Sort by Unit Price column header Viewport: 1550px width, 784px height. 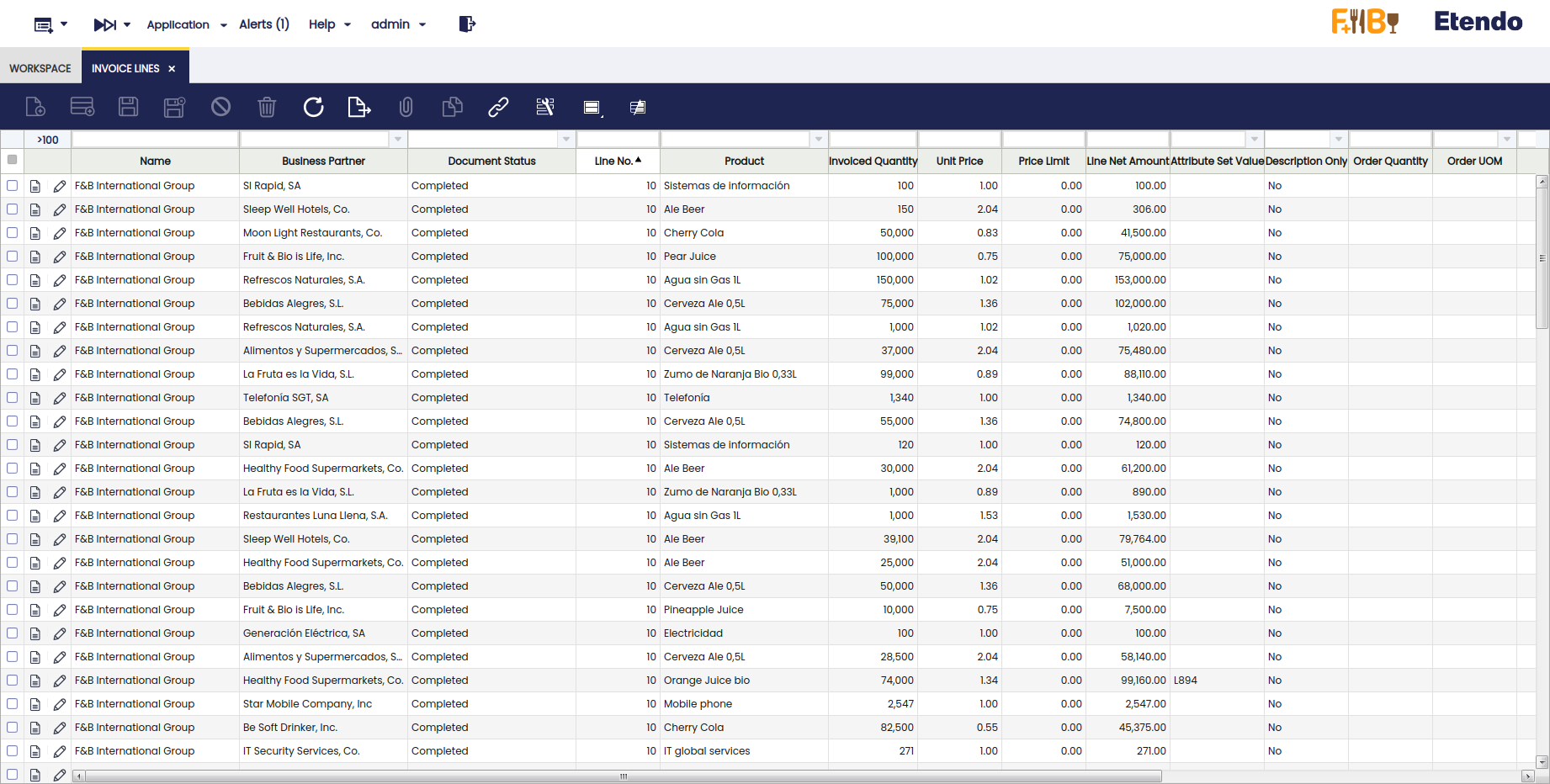point(959,161)
